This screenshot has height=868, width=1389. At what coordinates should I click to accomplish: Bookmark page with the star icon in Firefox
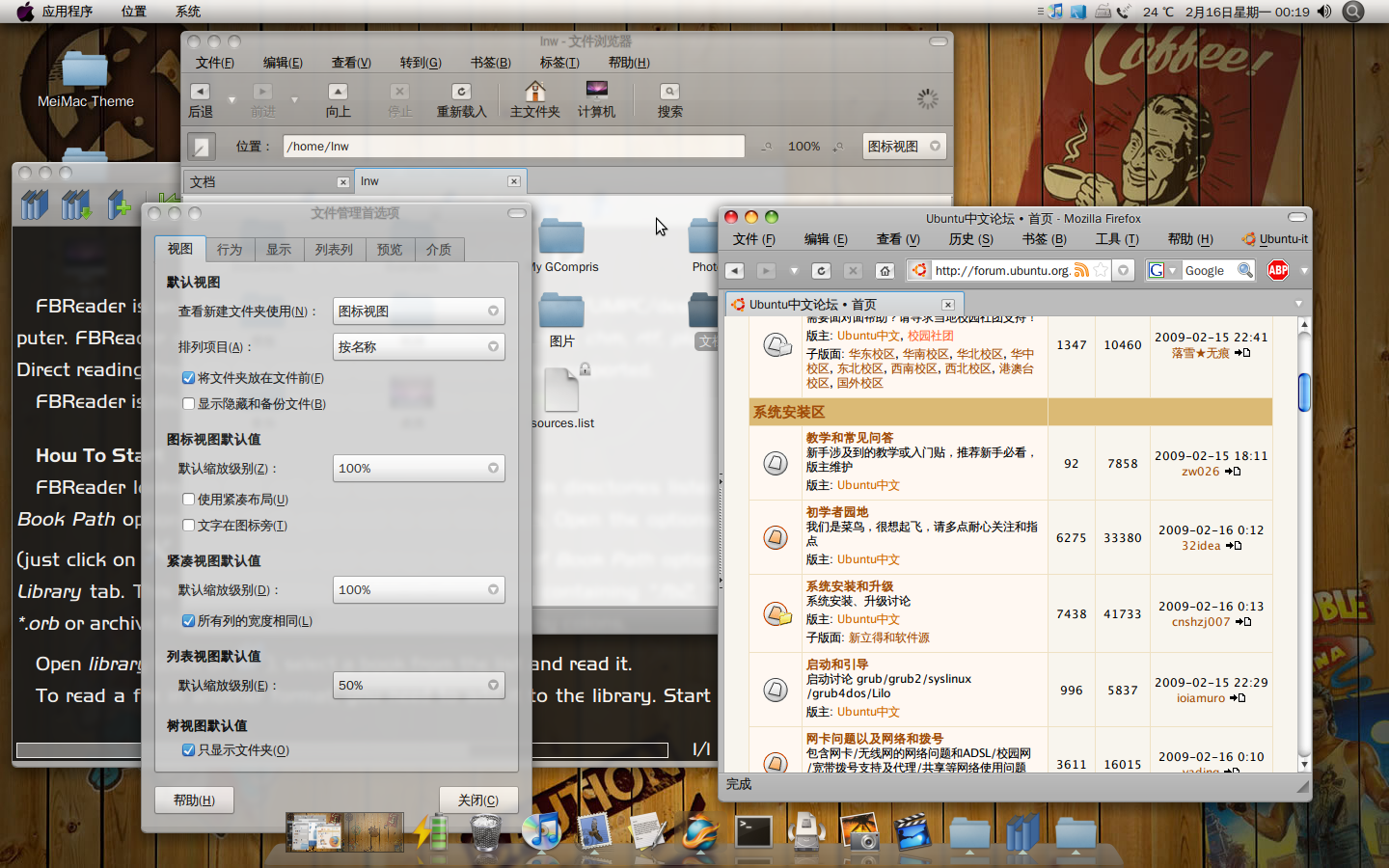[x=1101, y=271]
